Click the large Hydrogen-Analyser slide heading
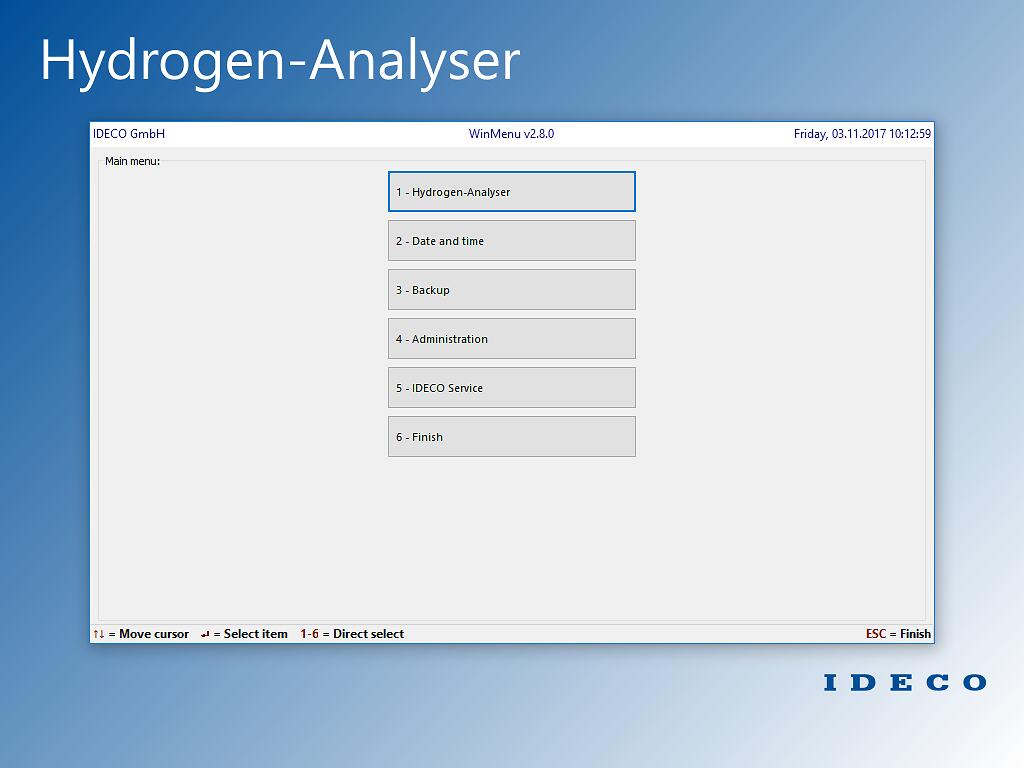The height and width of the screenshot is (768, 1024). coord(280,60)
